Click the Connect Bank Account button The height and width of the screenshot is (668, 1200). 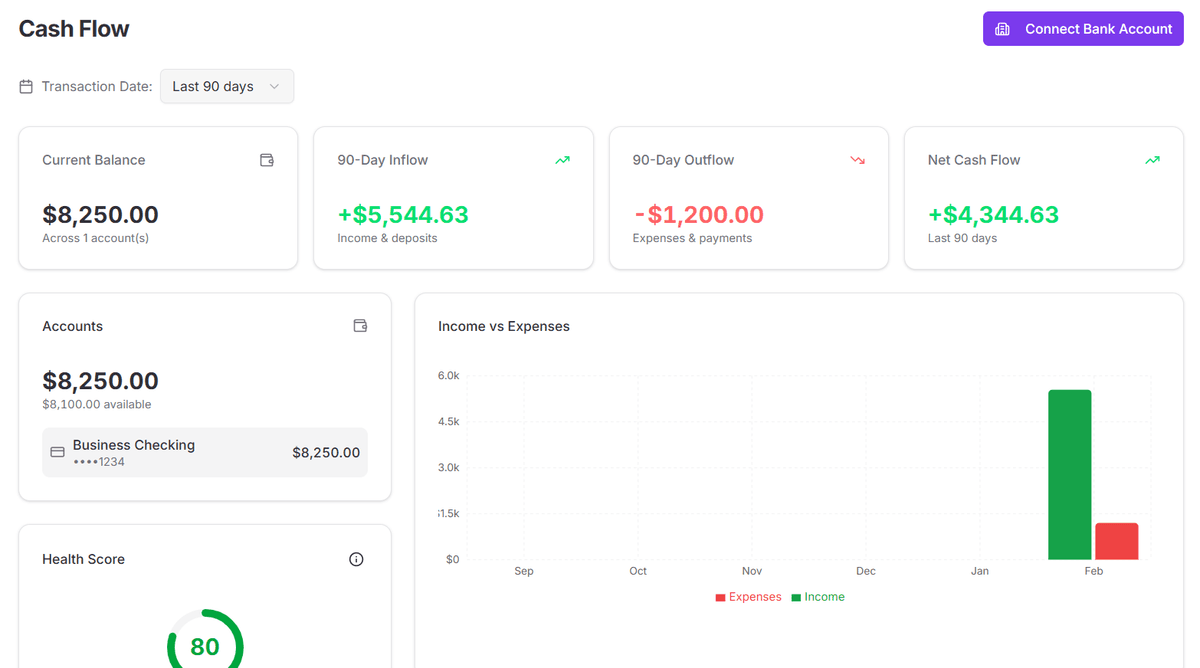1083,28
